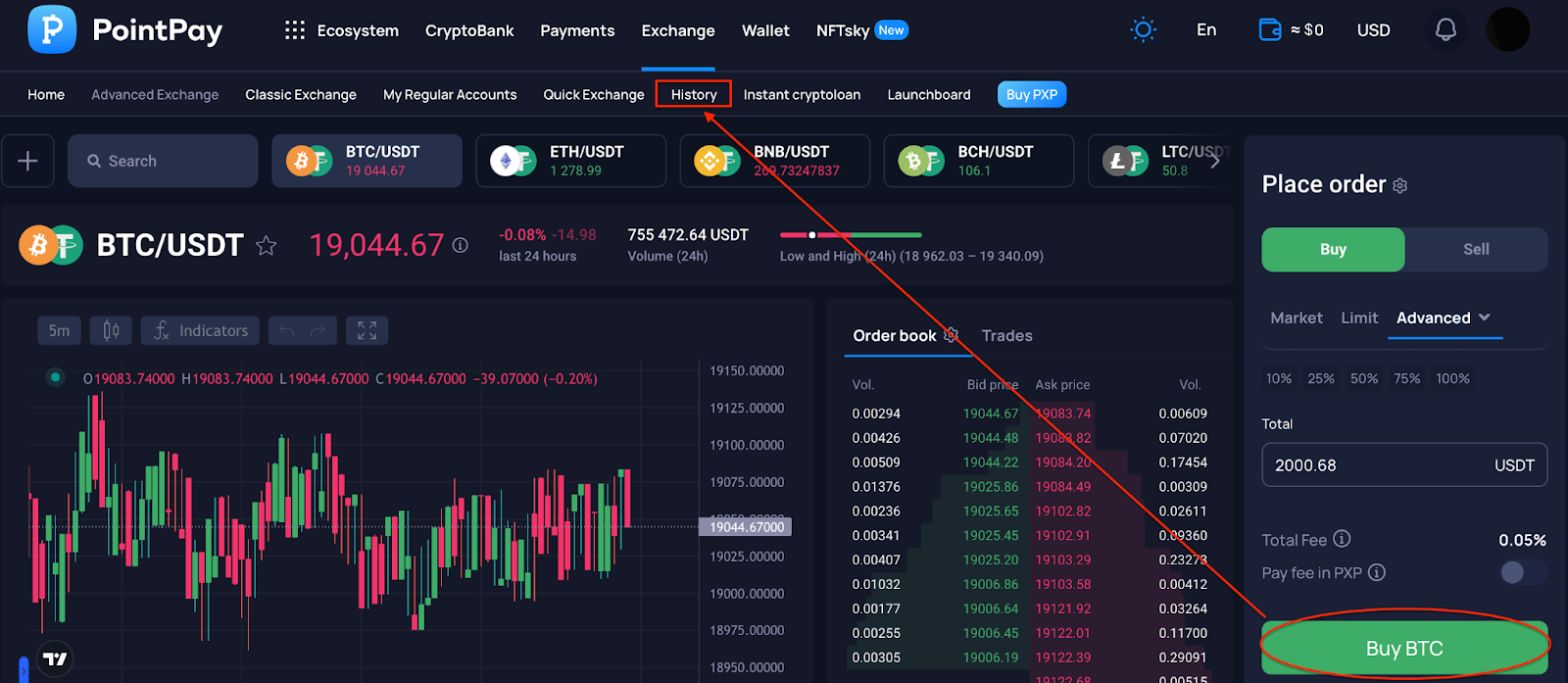Set order amount to 50%
This screenshot has height=683, width=1568.
(x=1364, y=378)
